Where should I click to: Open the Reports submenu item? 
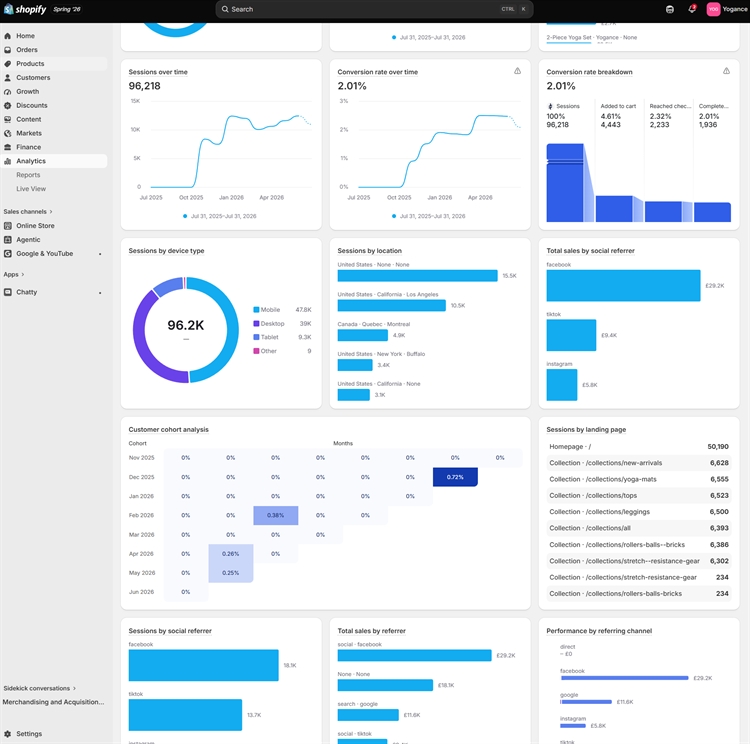tap(28, 175)
